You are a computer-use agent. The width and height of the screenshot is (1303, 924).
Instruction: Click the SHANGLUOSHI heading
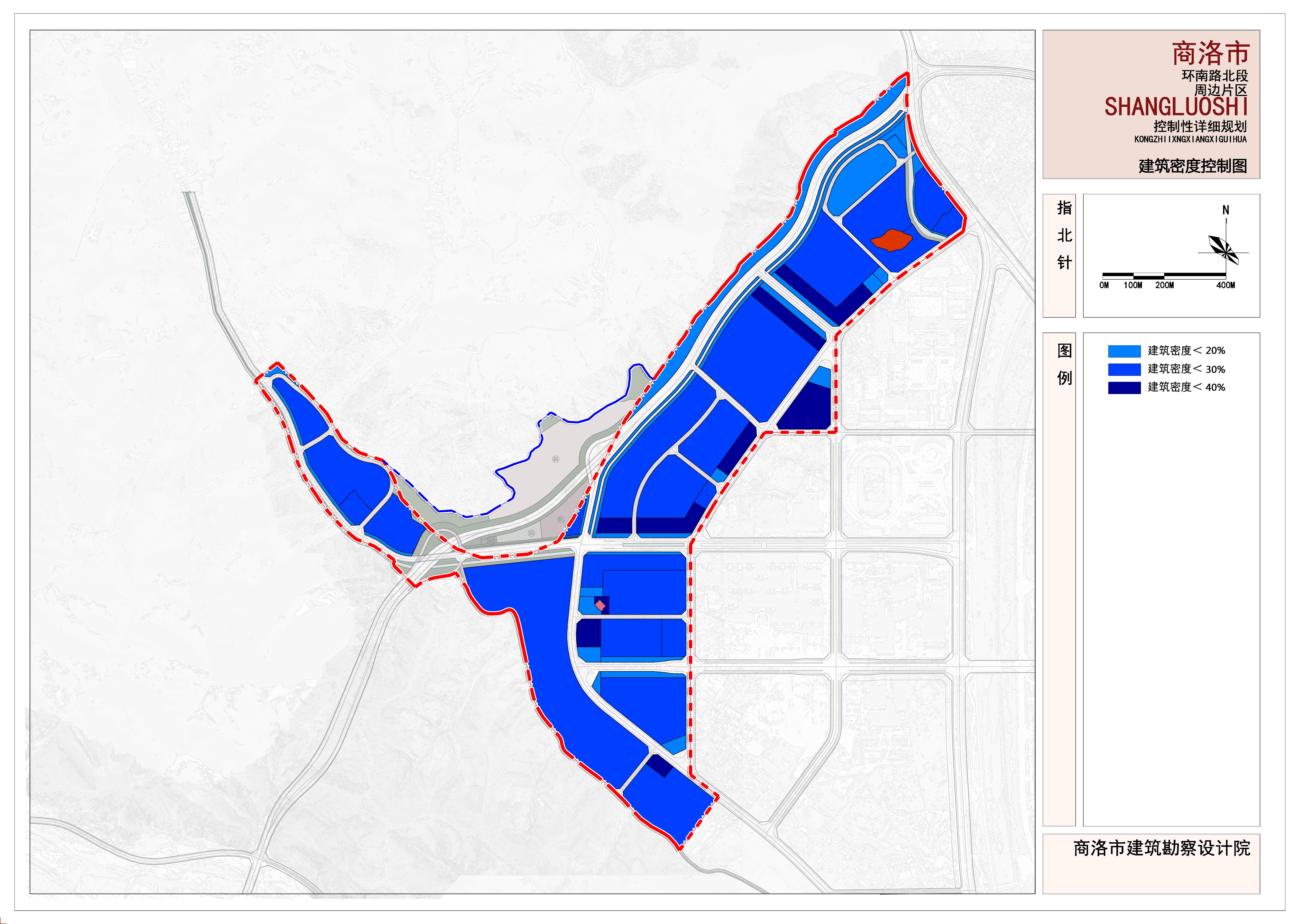coord(1176,107)
